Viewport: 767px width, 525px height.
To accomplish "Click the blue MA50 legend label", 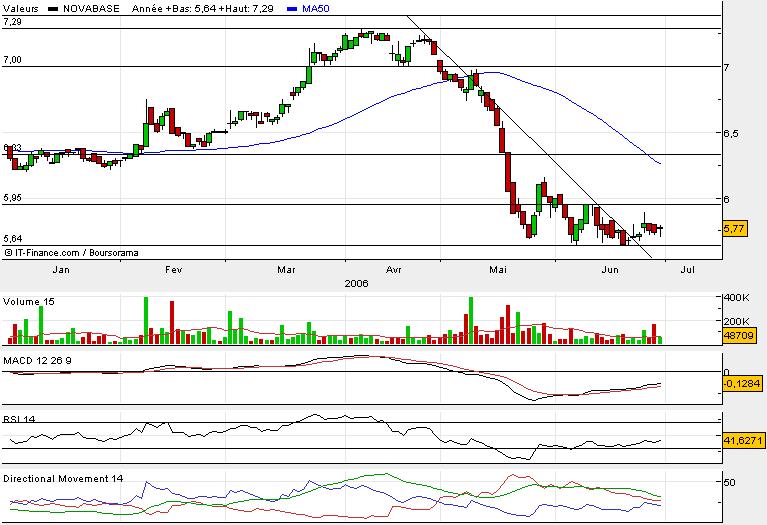I will click(316, 8).
